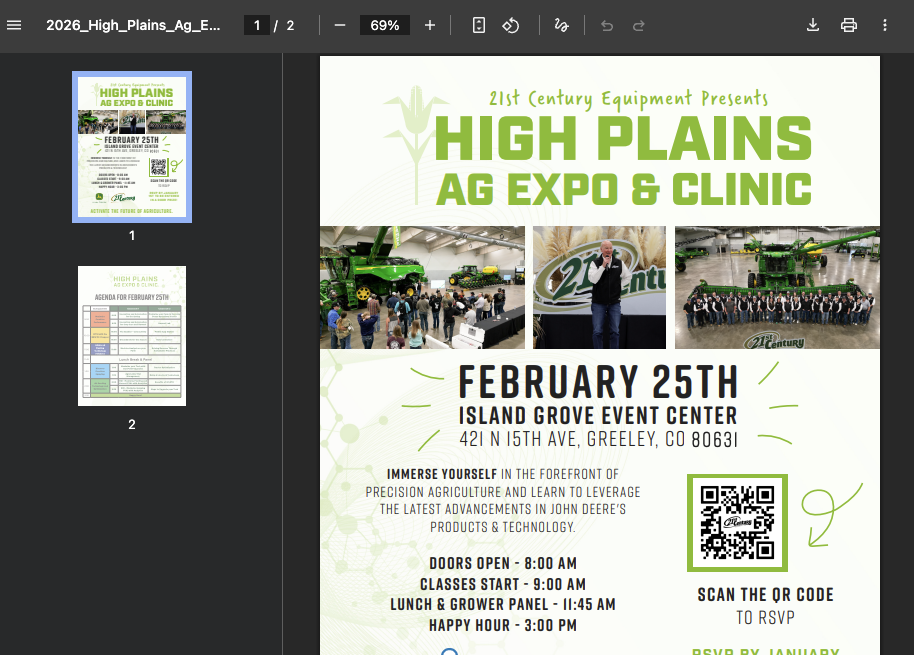Viewport: 914px width, 655px height.
Task: Rotate the document counterclockwise
Action: pyautogui.click(x=511, y=25)
